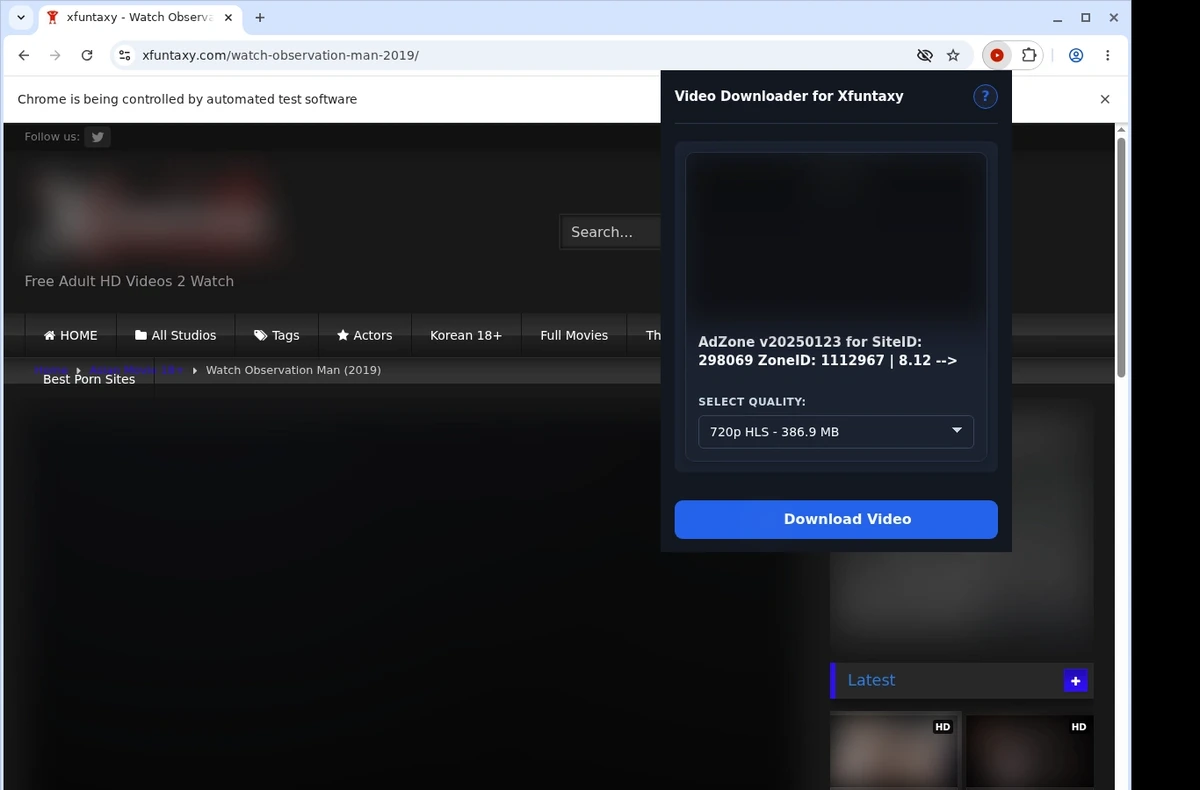Click the help question mark icon in downloader popup
This screenshot has width=1200, height=790.
click(985, 96)
